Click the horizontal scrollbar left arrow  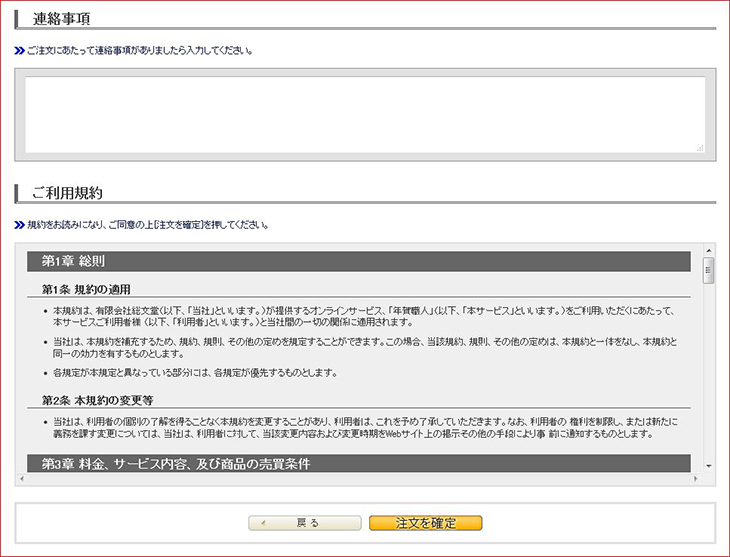tap(21, 479)
